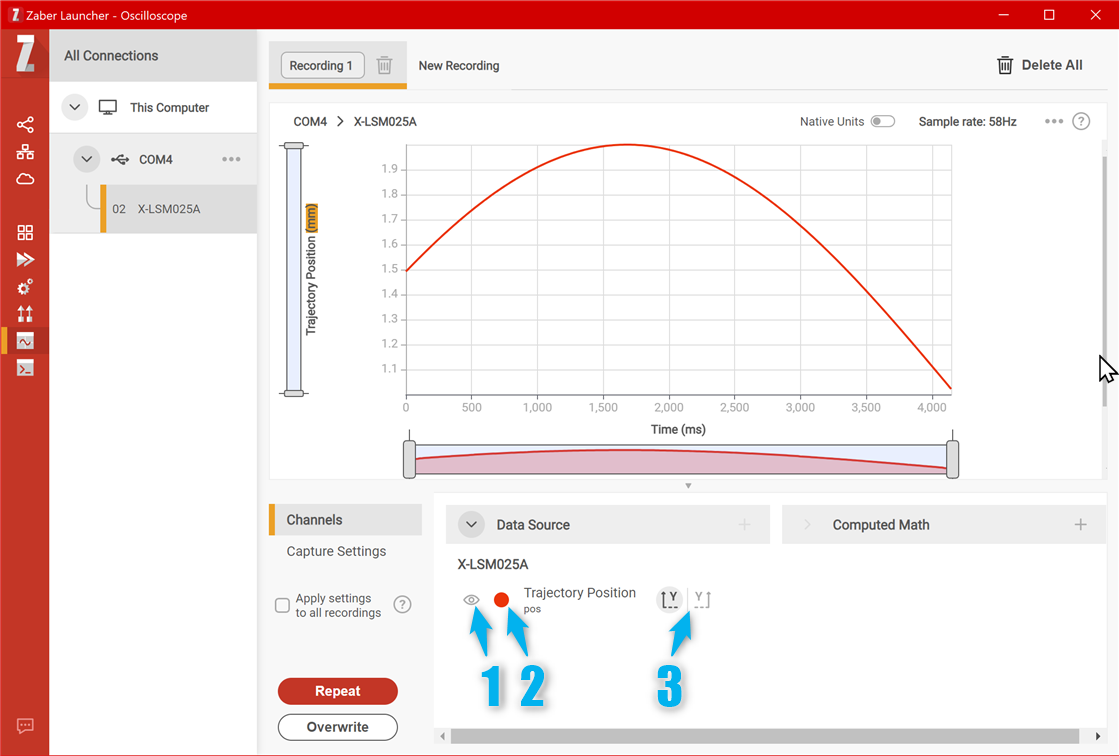Toggle the Native Units switch
Screen dimensions: 1119x756
(882, 121)
